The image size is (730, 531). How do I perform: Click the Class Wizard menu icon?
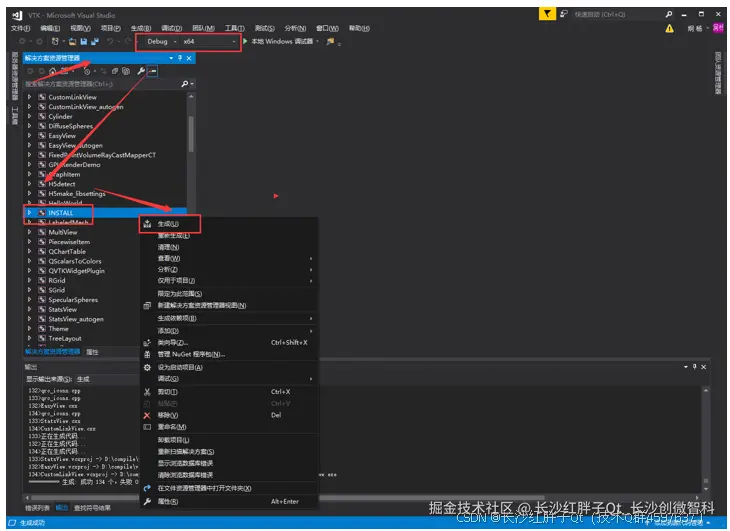point(147,343)
